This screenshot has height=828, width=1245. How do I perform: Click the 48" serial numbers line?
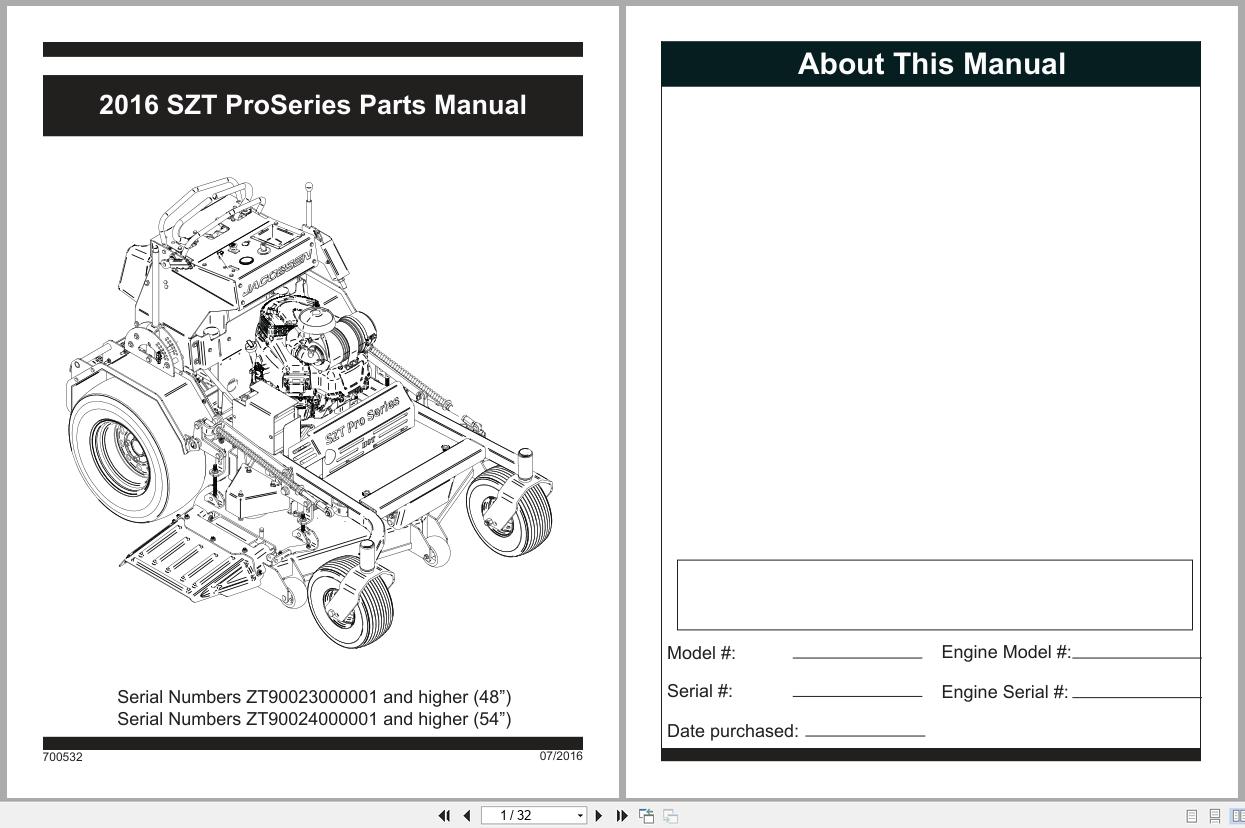pyautogui.click(x=314, y=696)
